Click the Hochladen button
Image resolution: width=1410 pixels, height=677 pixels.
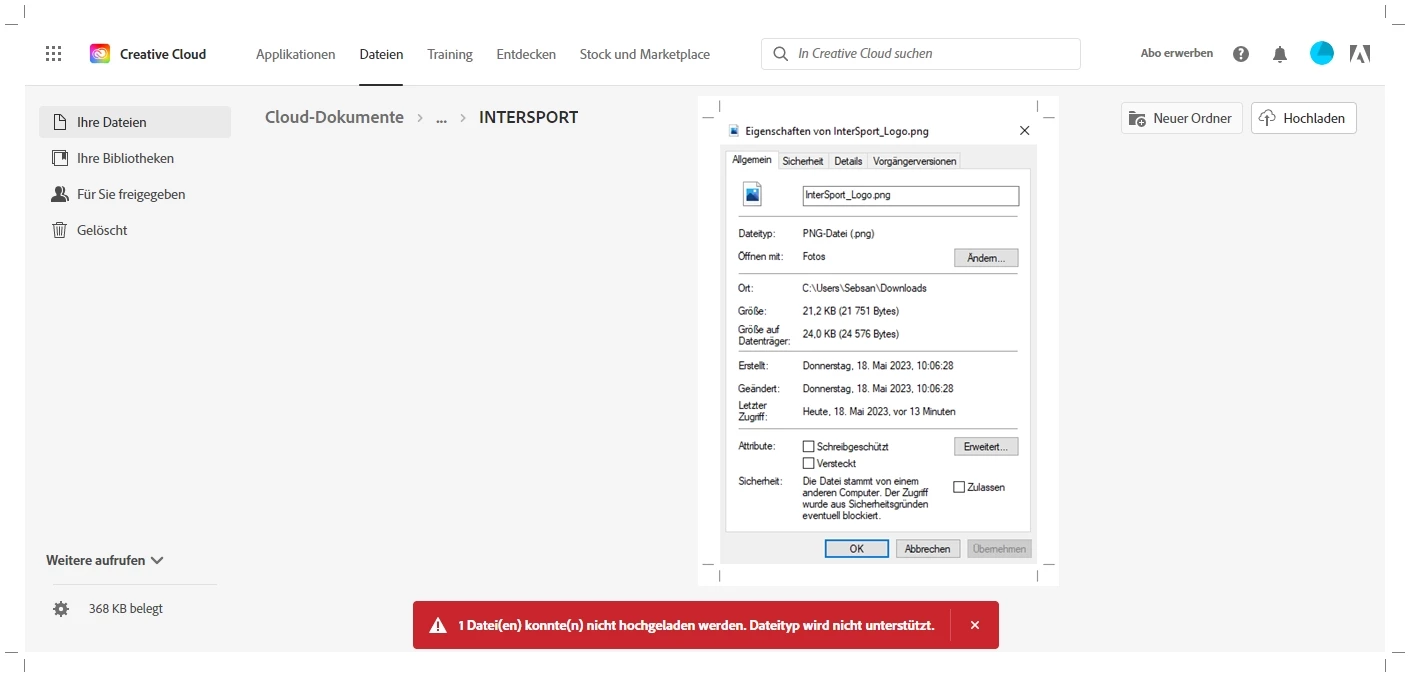click(x=1304, y=118)
